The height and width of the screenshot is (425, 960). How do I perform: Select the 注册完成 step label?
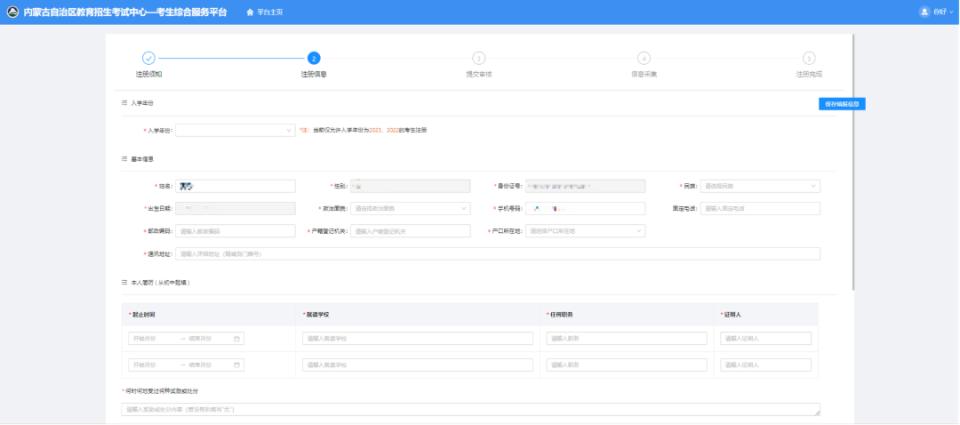(x=809, y=74)
